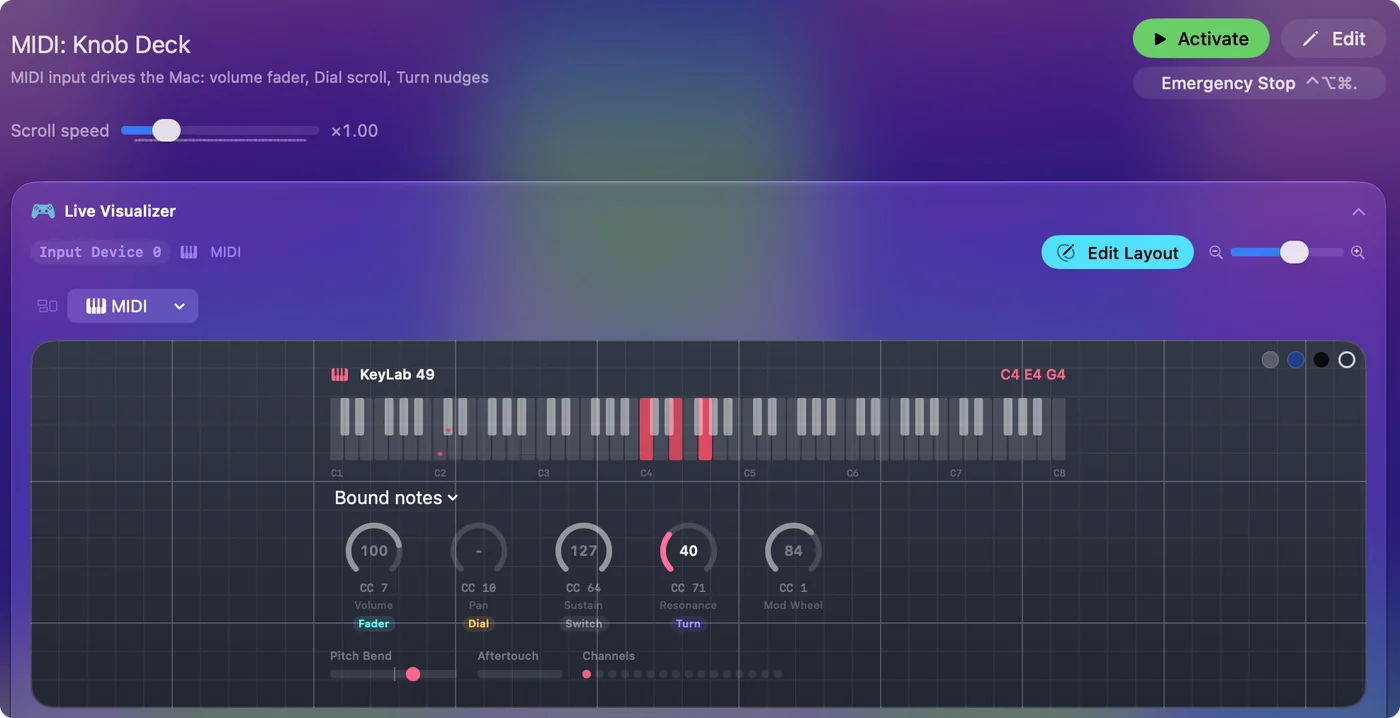This screenshot has width=1400, height=718.
Task: Click the zoom in magnifier icon
Action: [x=1358, y=253]
